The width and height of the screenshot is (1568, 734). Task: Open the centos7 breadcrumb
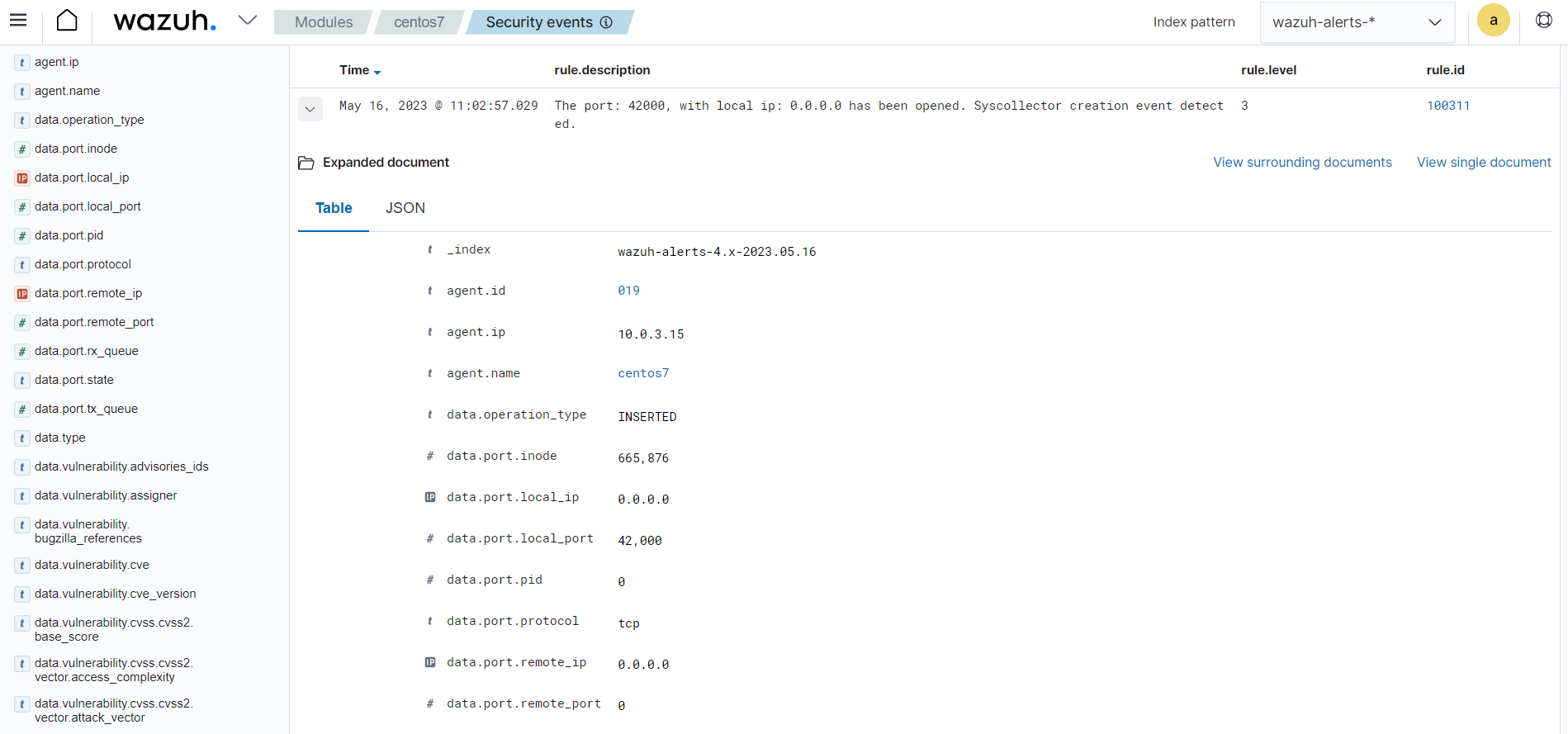[x=419, y=22]
